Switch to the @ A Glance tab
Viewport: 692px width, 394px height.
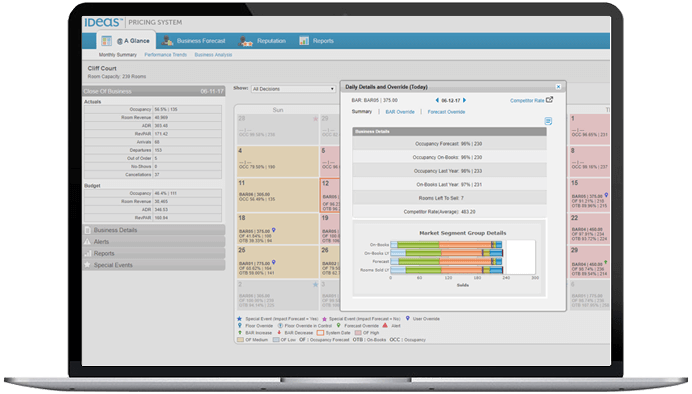[126, 41]
